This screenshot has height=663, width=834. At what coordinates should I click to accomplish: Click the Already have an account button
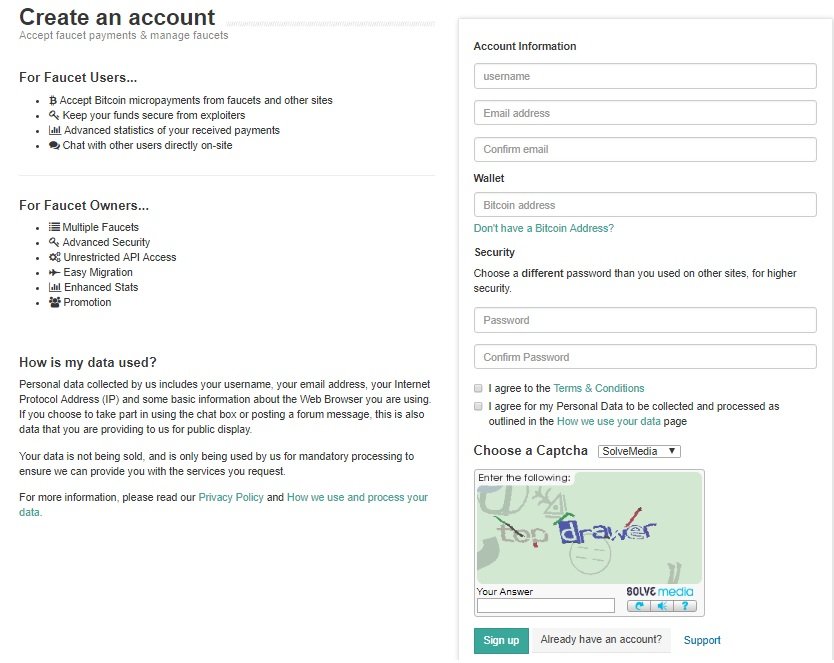(x=601, y=640)
